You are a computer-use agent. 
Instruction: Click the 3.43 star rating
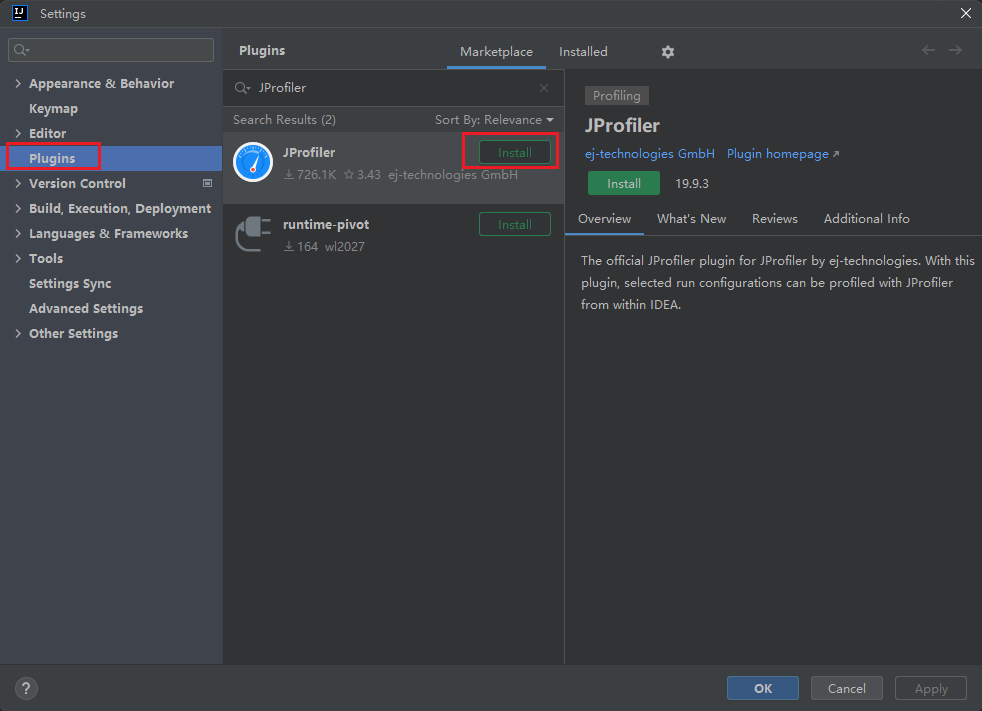[x=363, y=175]
